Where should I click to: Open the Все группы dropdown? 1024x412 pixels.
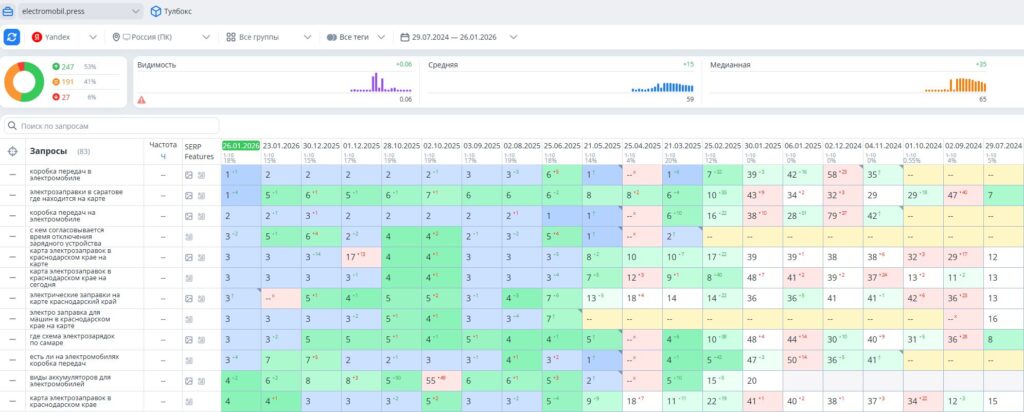[268, 37]
